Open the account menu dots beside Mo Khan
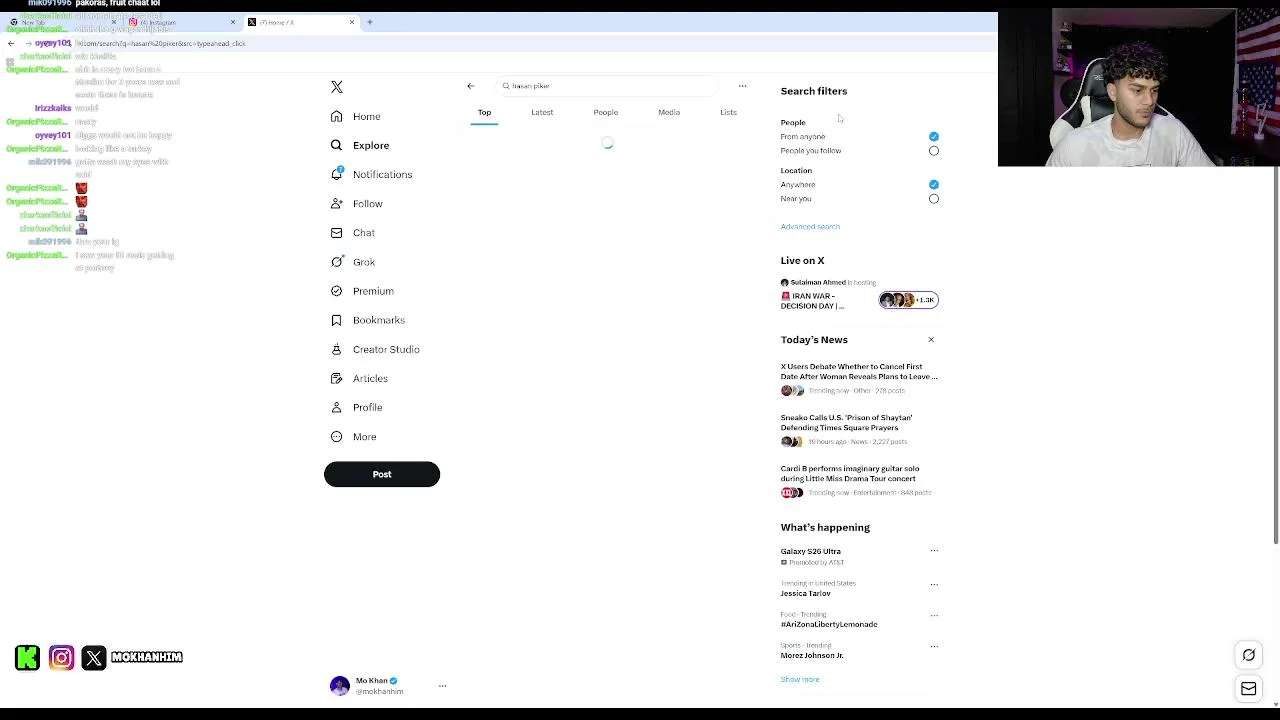1280x720 pixels. [442, 686]
